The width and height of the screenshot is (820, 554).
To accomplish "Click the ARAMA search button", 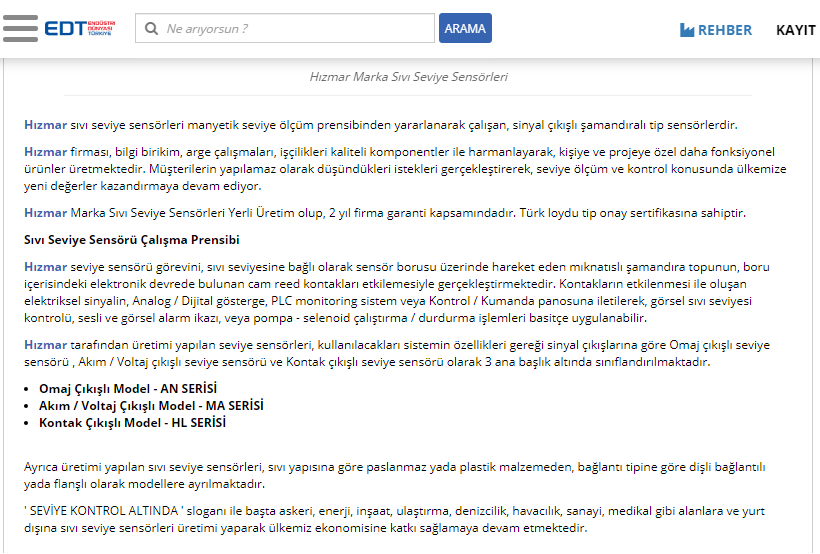I will [465, 28].
